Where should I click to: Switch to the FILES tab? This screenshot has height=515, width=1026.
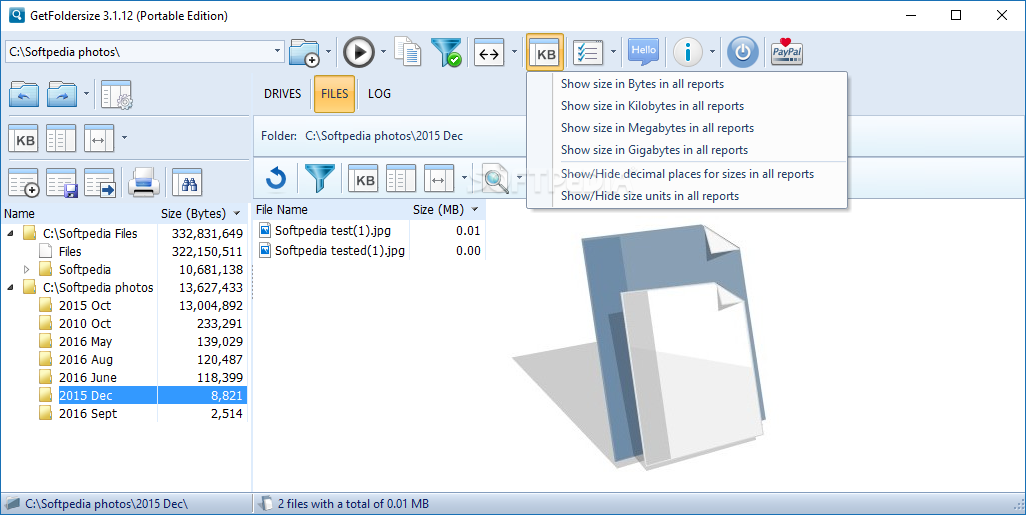(334, 94)
